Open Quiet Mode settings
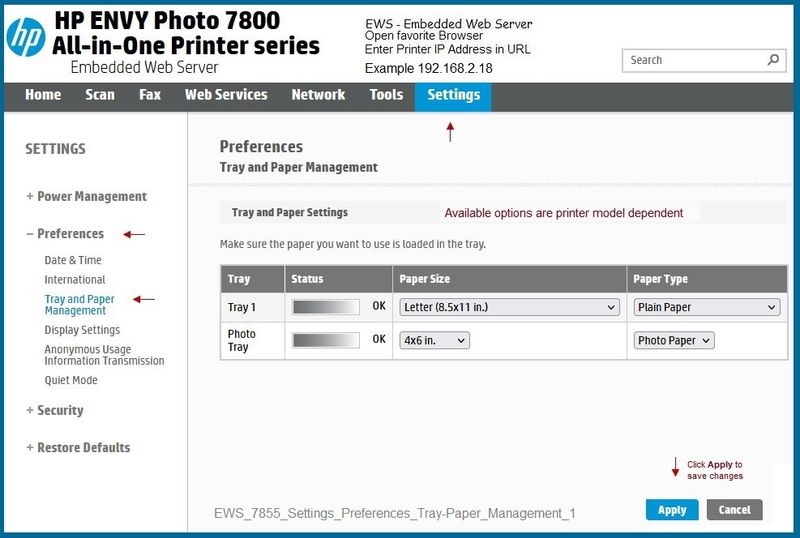The height and width of the screenshot is (538, 800). [71, 380]
